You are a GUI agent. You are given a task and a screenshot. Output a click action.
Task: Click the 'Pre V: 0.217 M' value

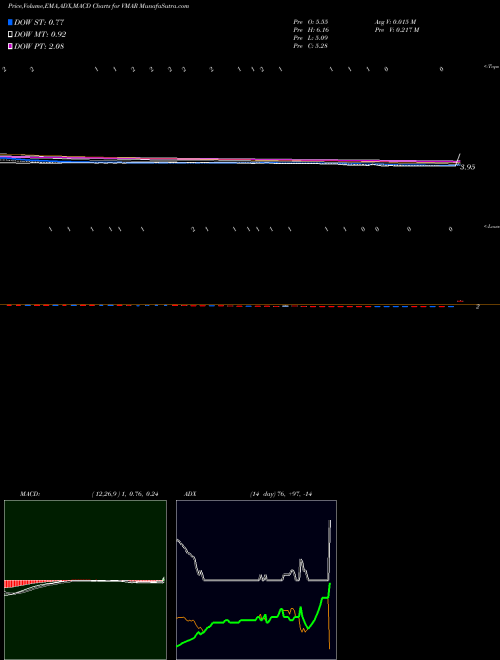pyautogui.click(x=398, y=30)
